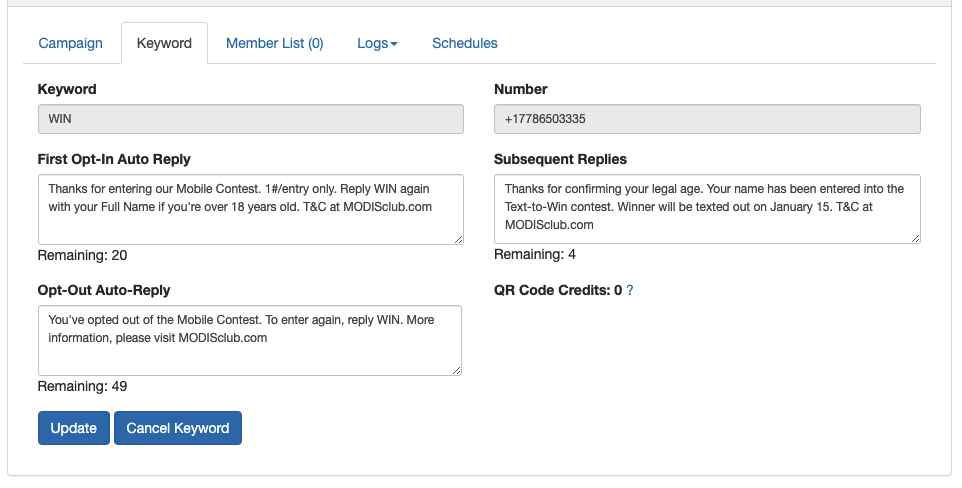
Task: Go to the Schedules tab
Action: pos(464,43)
